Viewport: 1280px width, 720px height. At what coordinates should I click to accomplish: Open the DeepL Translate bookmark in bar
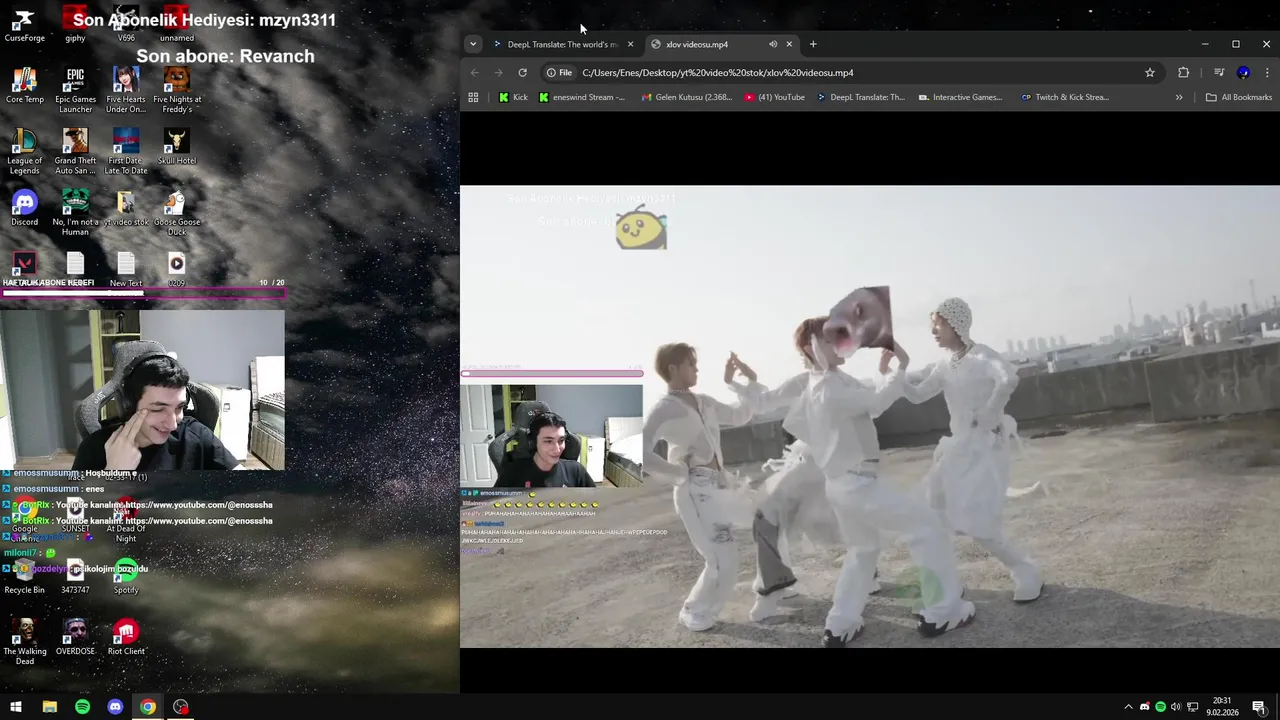tap(860, 97)
